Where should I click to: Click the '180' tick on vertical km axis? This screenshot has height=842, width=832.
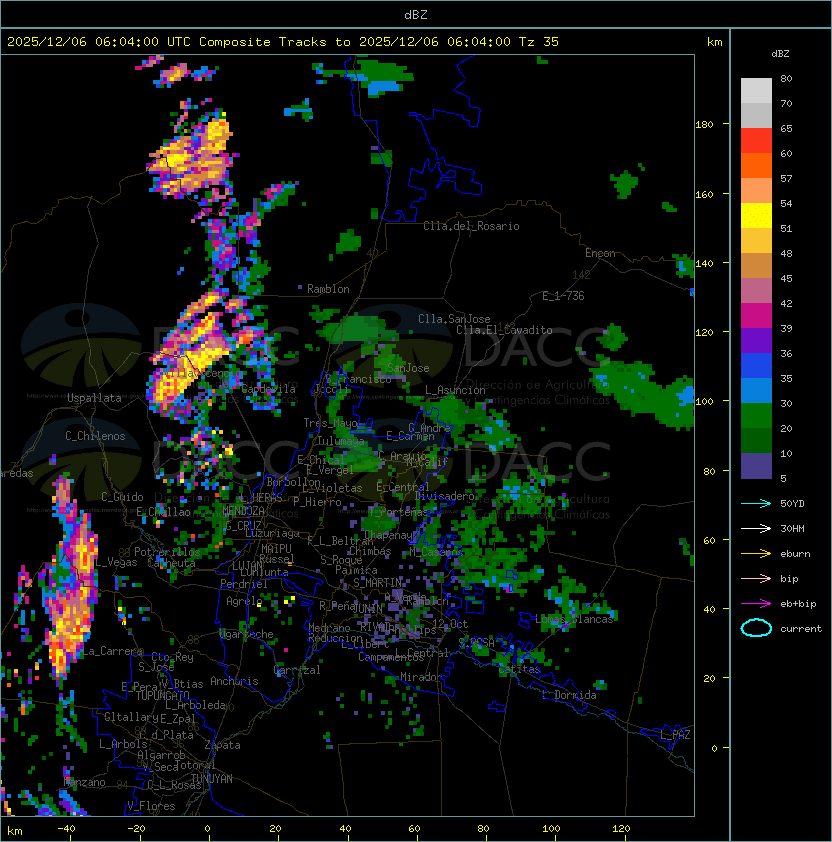point(704,125)
